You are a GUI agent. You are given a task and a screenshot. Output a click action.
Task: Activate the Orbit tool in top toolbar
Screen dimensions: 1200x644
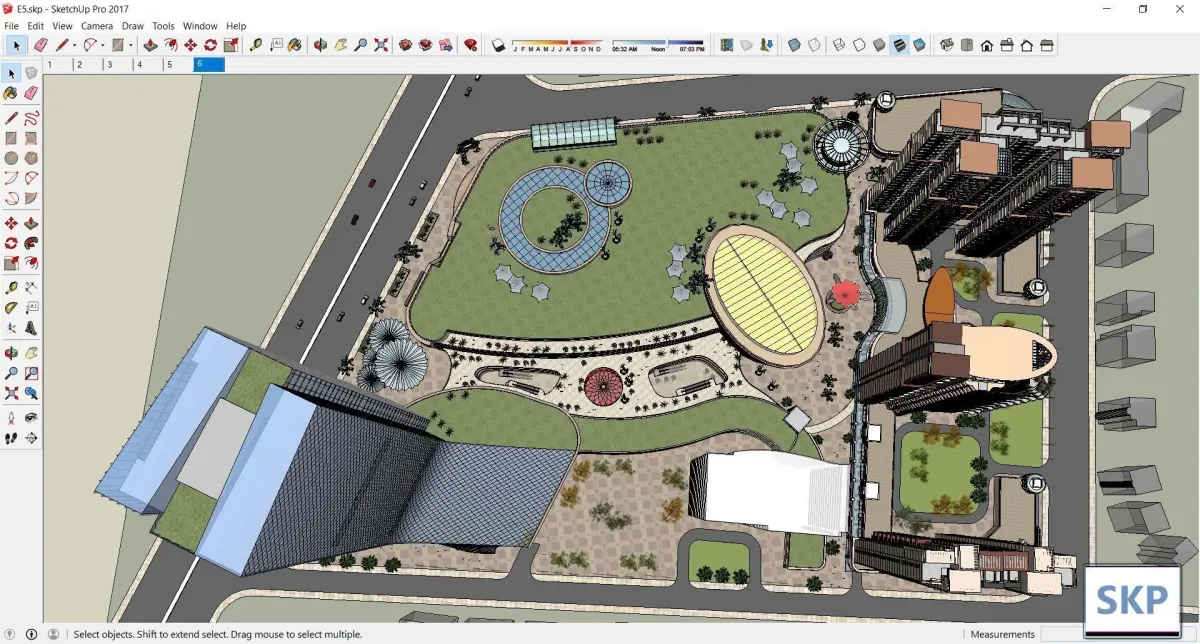pos(320,45)
